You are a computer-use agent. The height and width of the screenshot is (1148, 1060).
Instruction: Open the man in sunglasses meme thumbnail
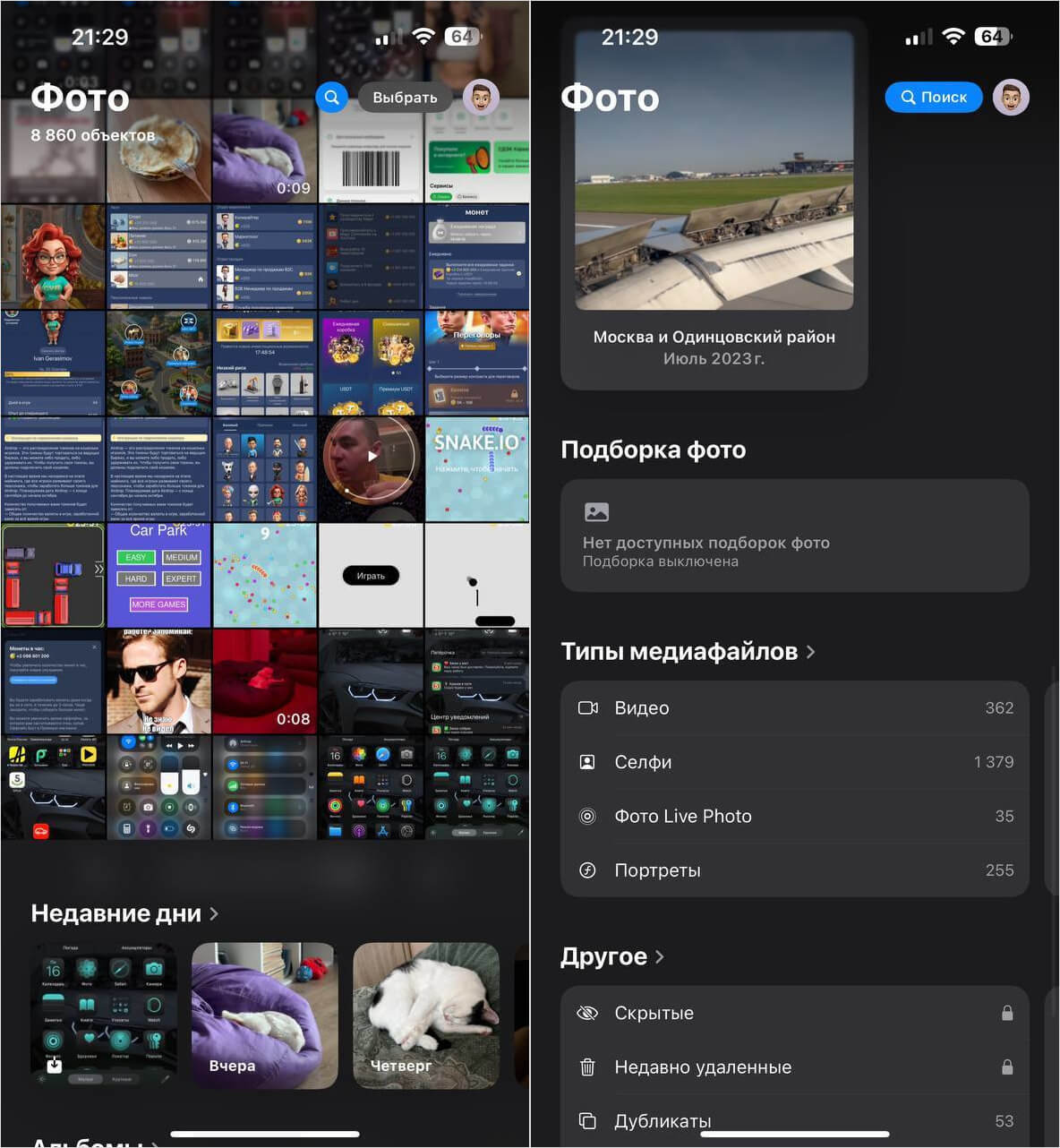pos(158,681)
